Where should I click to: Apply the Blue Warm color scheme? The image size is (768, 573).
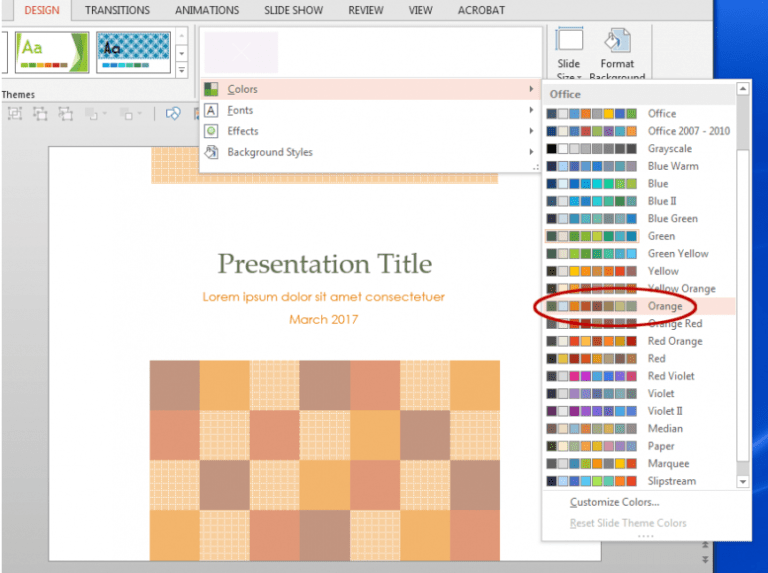point(640,166)
